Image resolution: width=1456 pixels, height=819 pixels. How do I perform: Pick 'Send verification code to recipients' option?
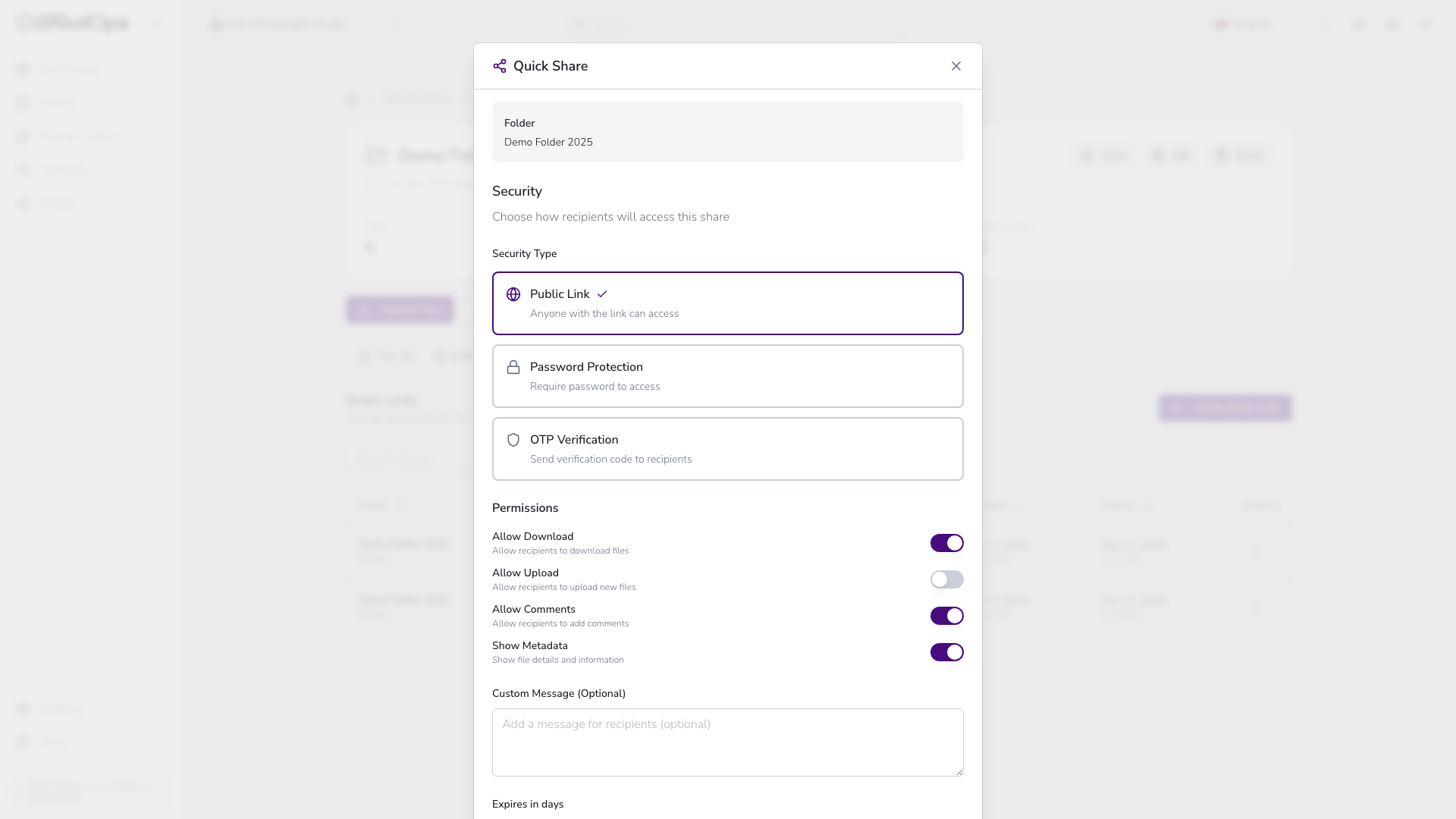pos(610,460)
